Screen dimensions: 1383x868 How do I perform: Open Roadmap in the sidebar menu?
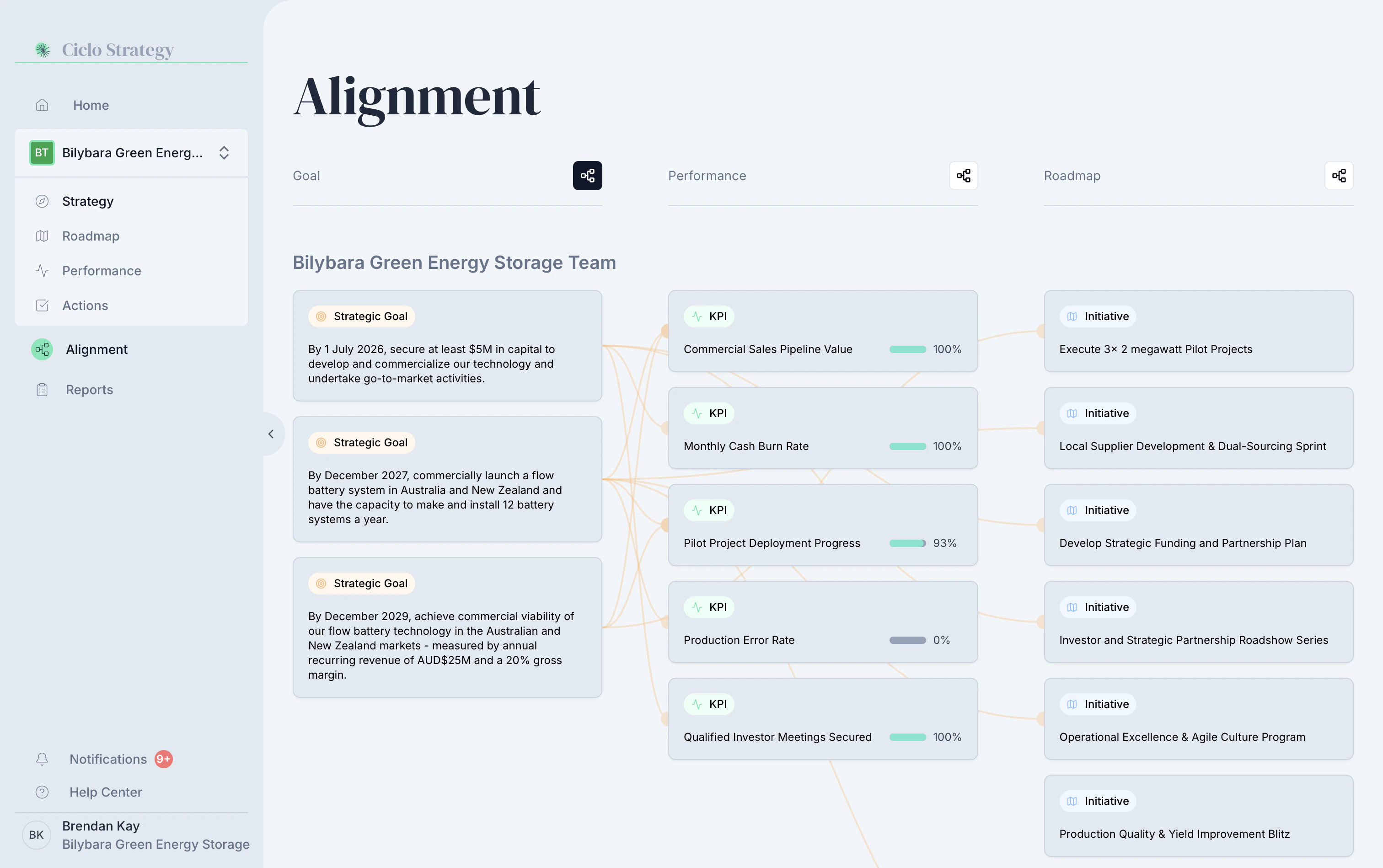click(91, 236)
